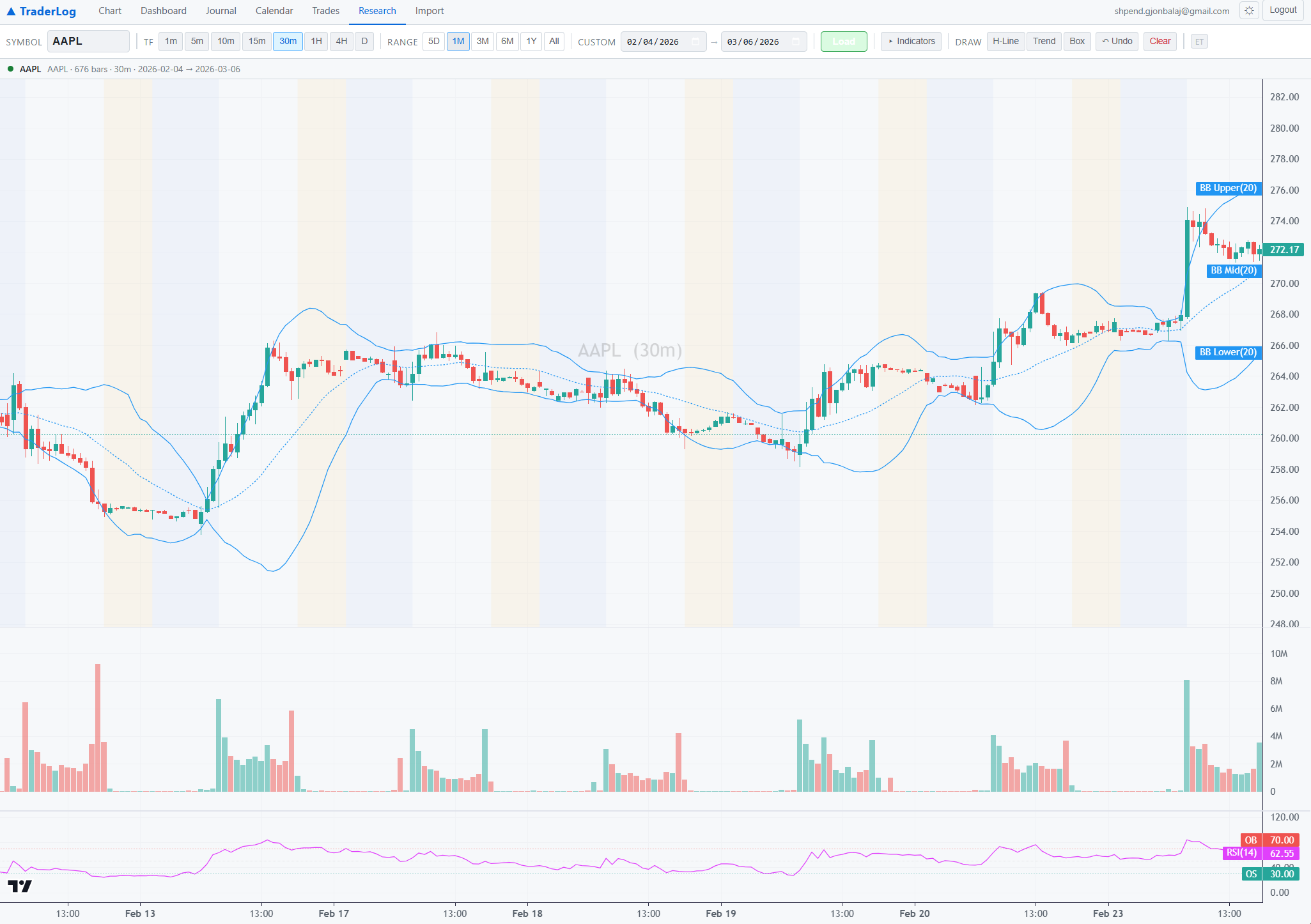Open the Dashboard tab

164,10
